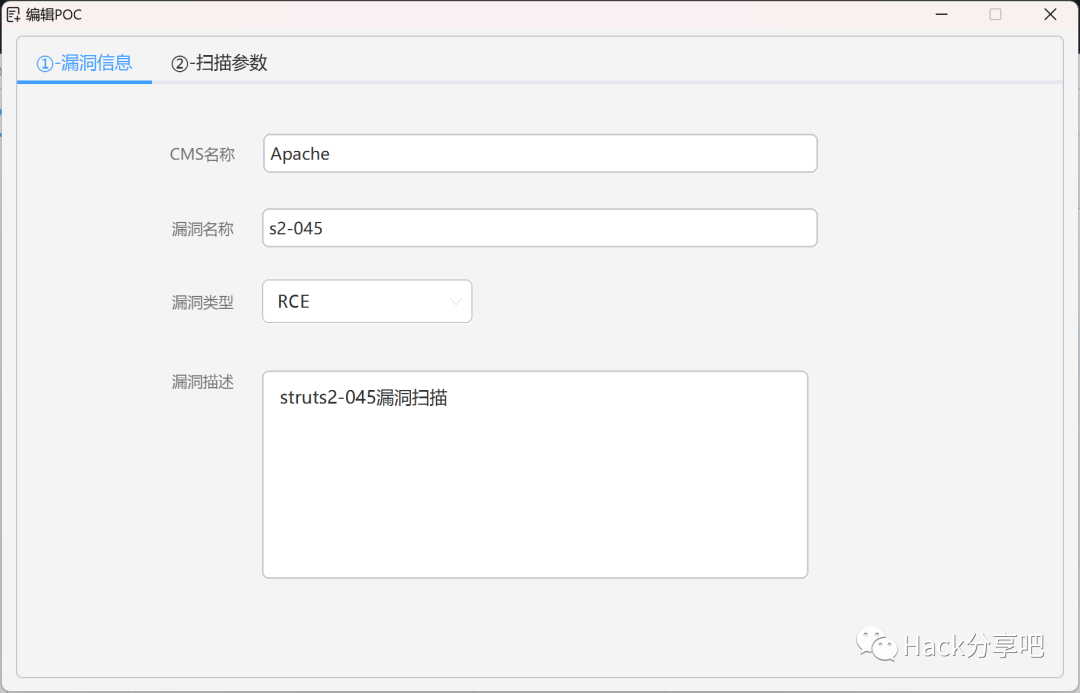The width and height of the screenshot is (1080, 693).
Task: Click the 漏洞名称 field containing s2-045
Action: (540, 228)
